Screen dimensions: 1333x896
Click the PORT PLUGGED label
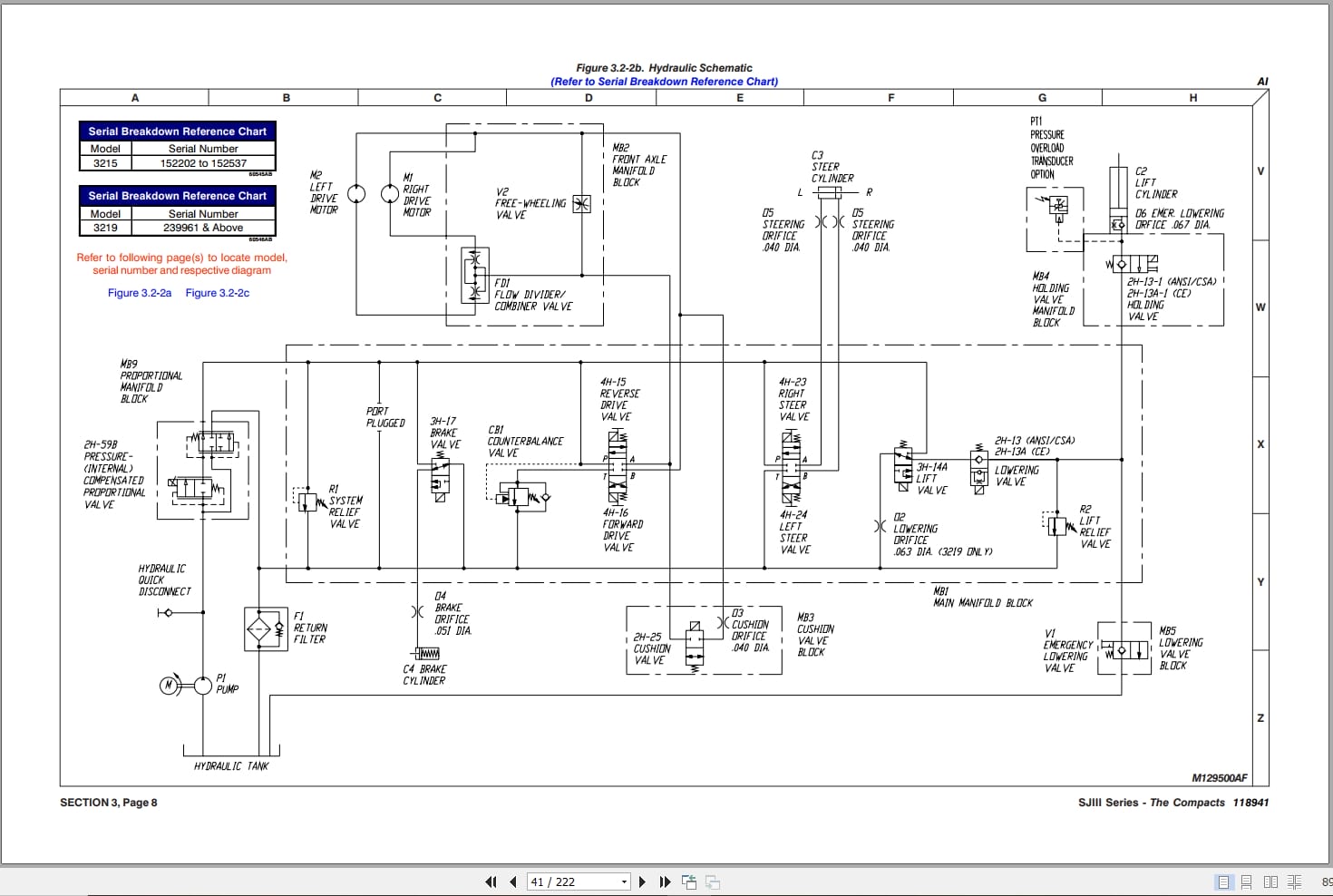click(385, 417)
